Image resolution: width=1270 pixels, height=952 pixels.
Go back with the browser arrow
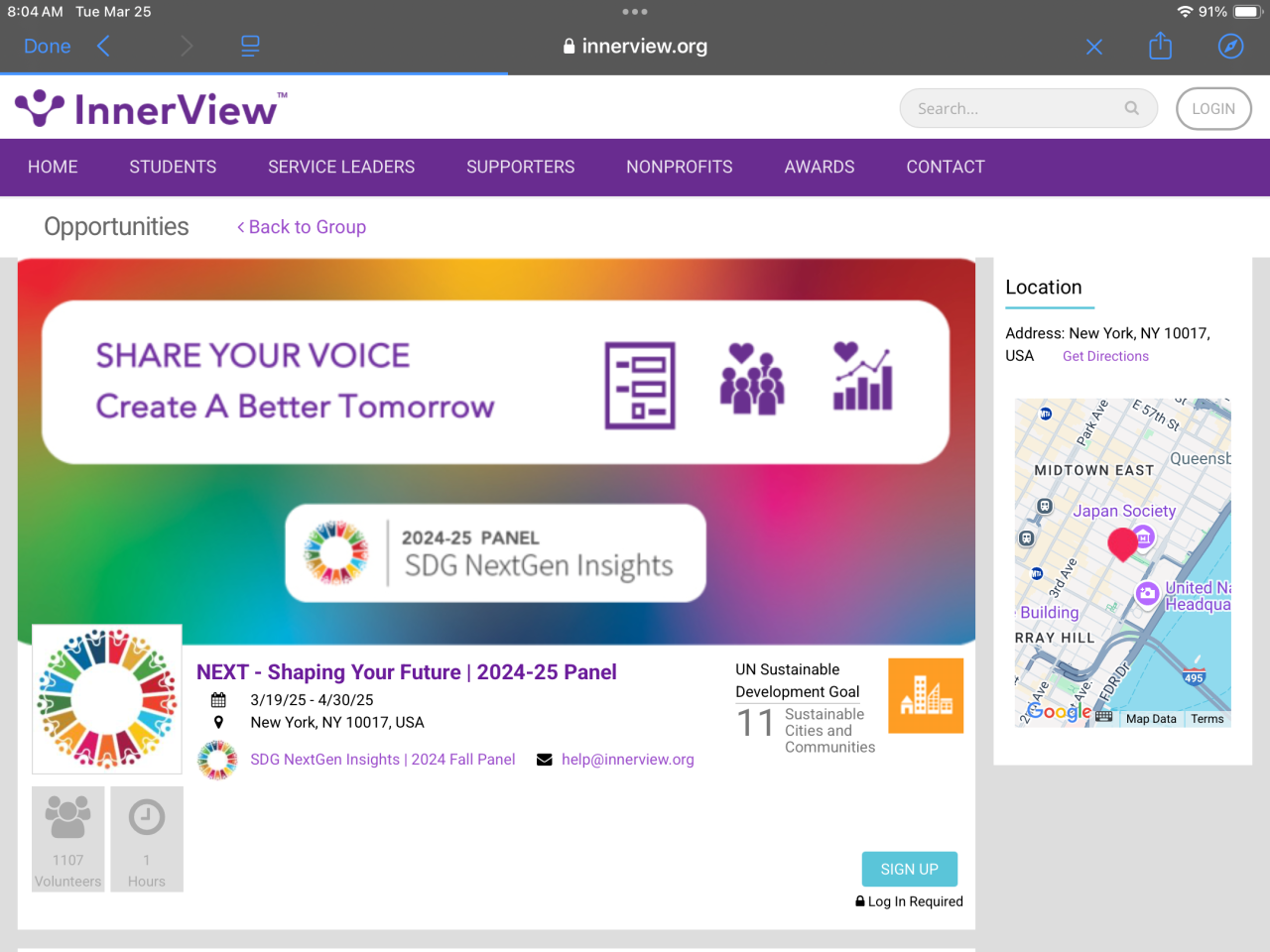[103, 46]
